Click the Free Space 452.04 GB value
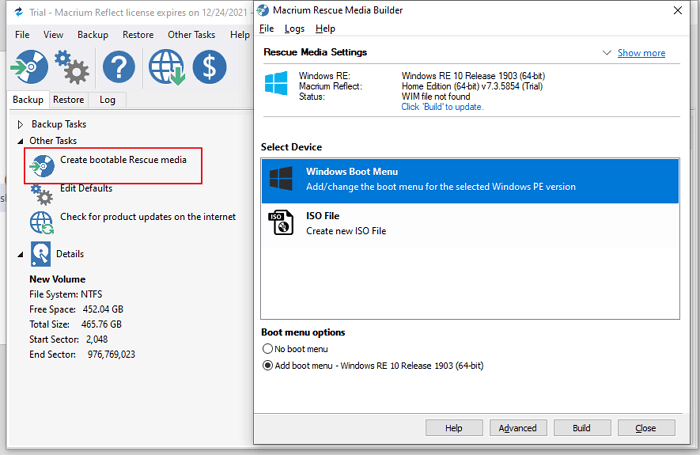 (103, 309)
